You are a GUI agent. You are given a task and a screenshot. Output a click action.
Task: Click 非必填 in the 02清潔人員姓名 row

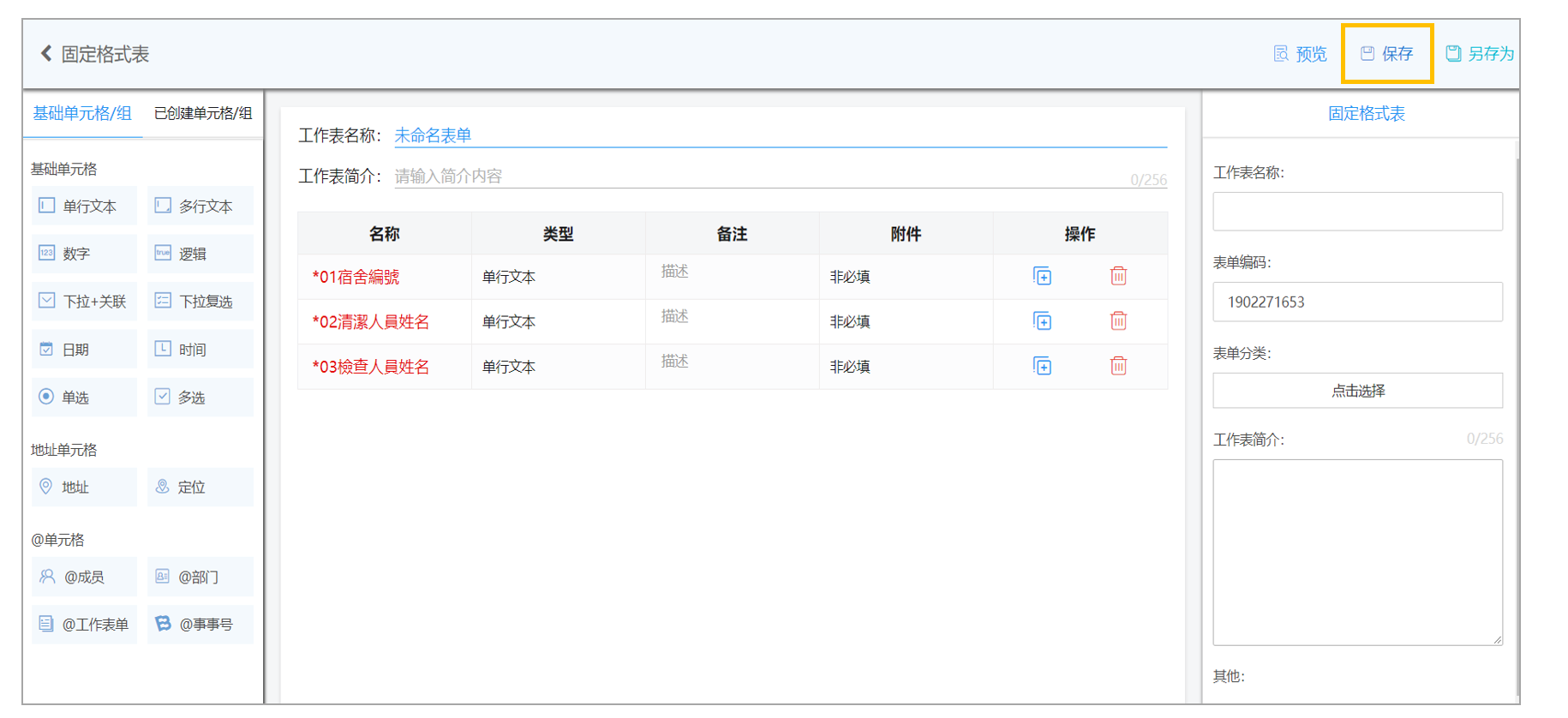point(850,322)
